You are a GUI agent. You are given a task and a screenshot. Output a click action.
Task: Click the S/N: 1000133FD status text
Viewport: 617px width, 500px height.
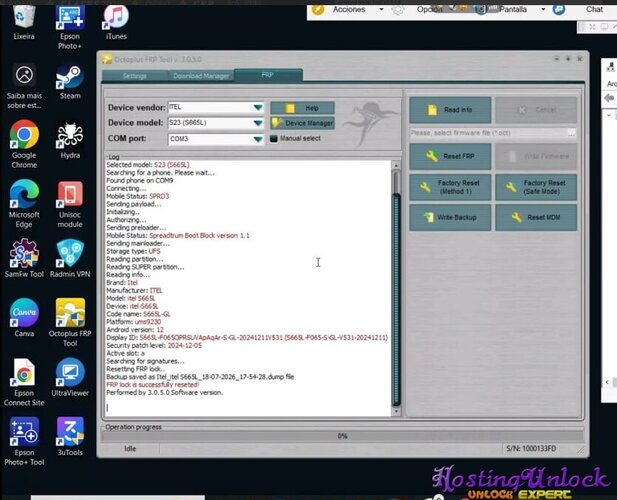[x=531, y=449]
